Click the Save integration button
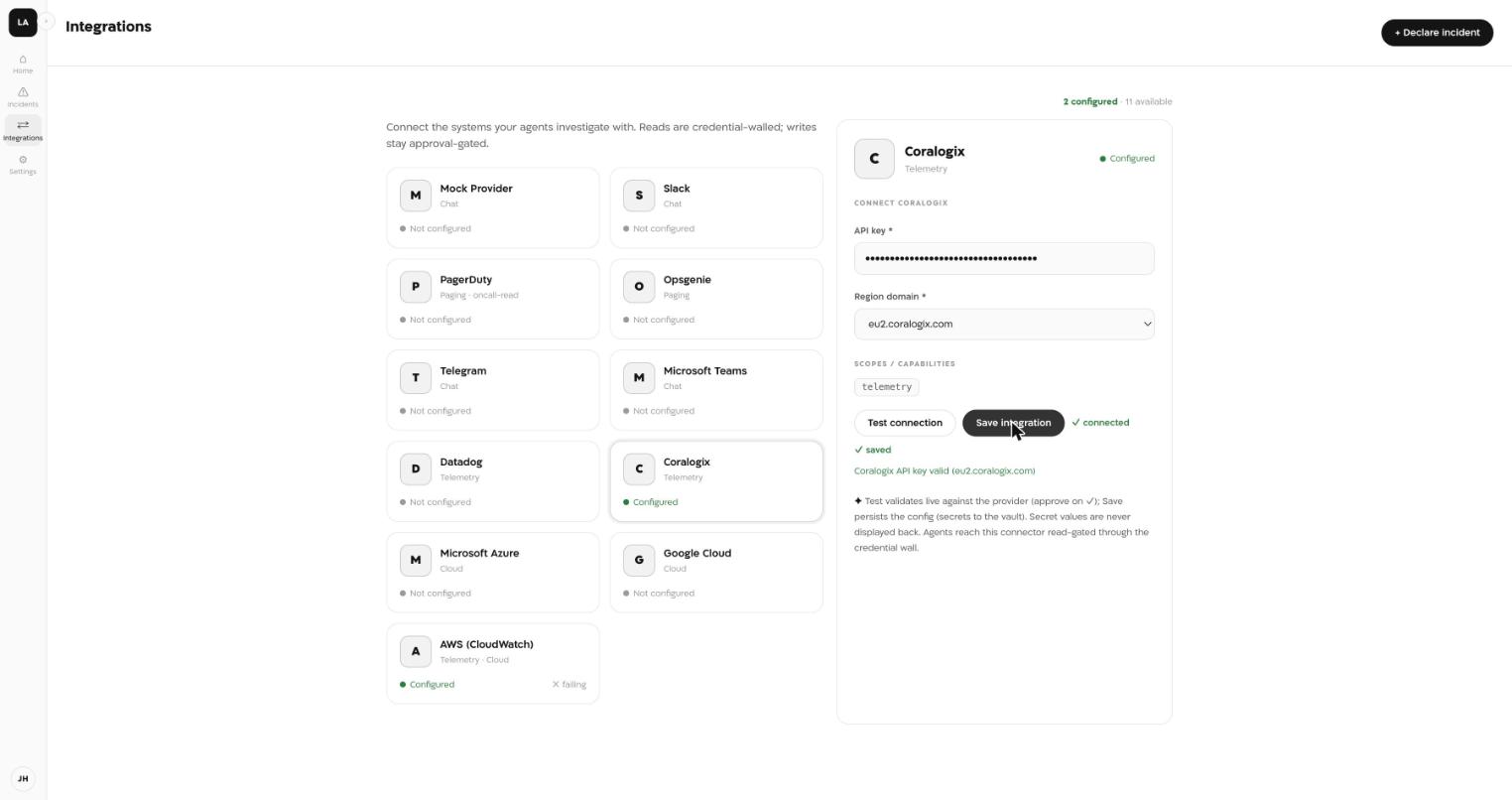Image resolution: width=1512 pixels, height=800 pixels. point(1013,423)
